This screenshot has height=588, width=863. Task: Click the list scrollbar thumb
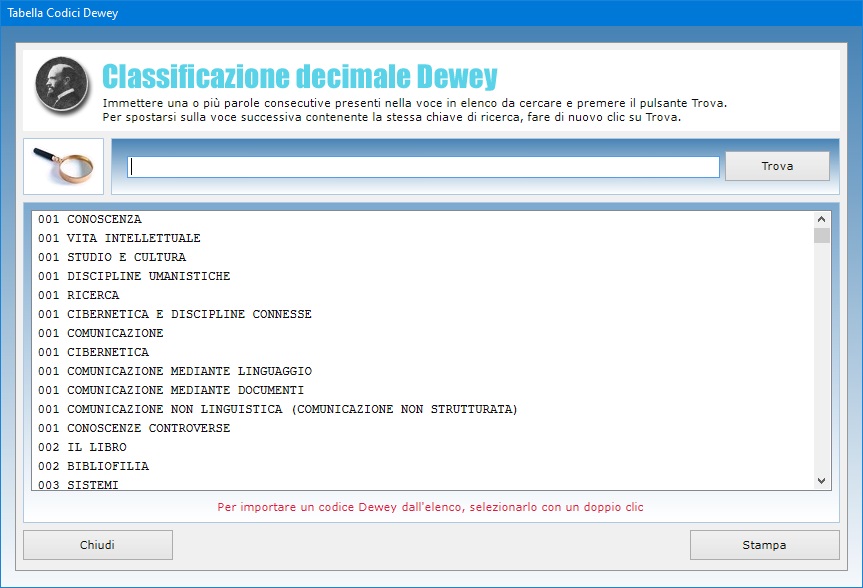pyautogui.click(x=822, y=236)
